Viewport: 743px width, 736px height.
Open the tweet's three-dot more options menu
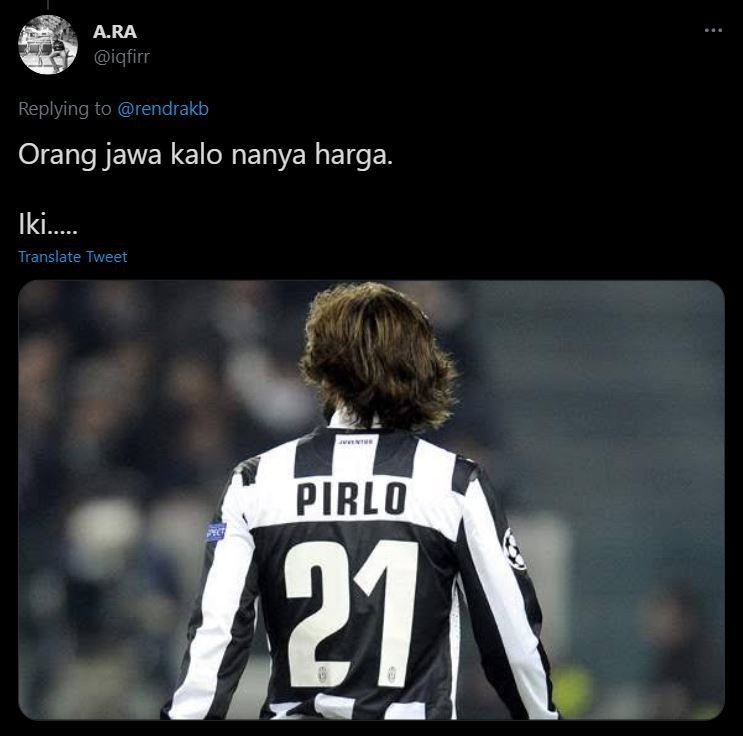(713, 30)
